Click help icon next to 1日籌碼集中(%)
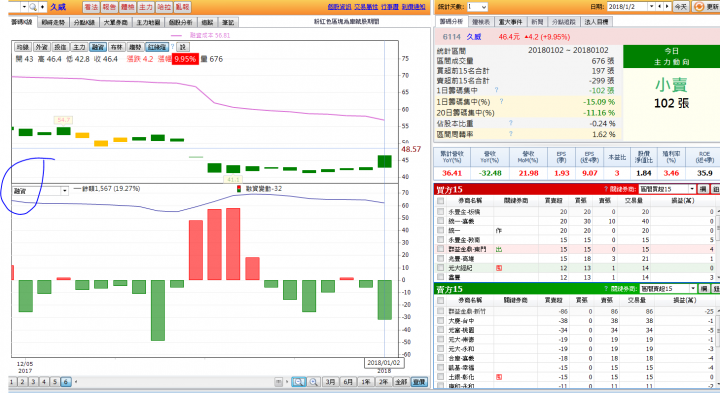This screenshot has height=393, width=720. (x=501, y=101)
